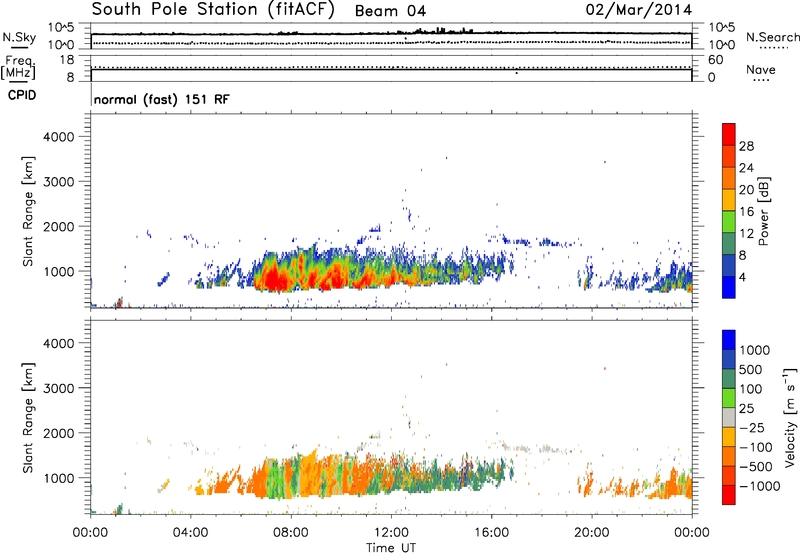Click the '12:00' time axis tick label

[x=391, y=533]
